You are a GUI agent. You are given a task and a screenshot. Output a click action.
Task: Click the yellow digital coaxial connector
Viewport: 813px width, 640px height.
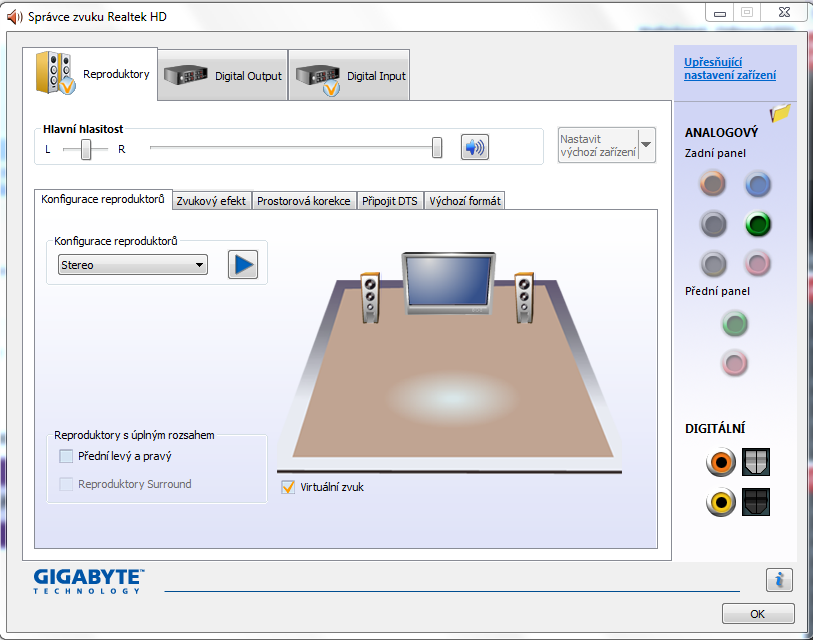[721, 502]
